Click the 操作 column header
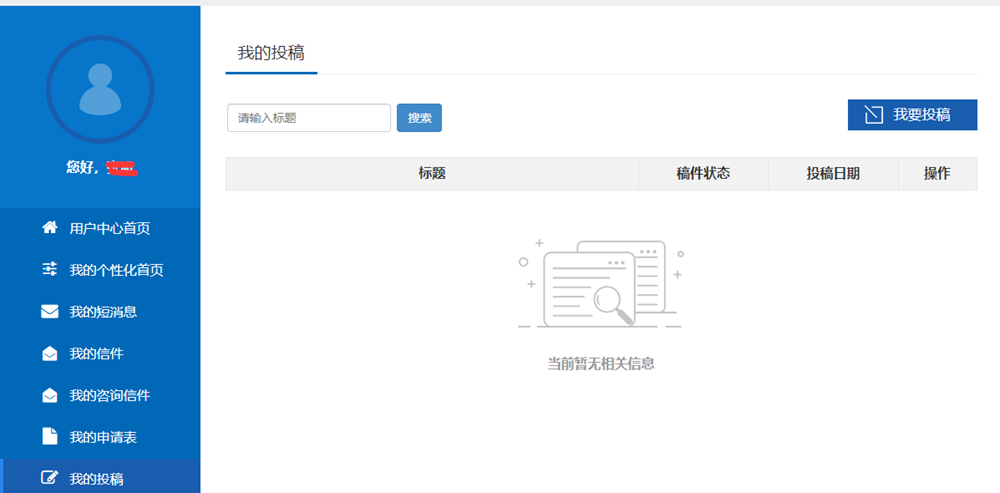 (937, 174)
